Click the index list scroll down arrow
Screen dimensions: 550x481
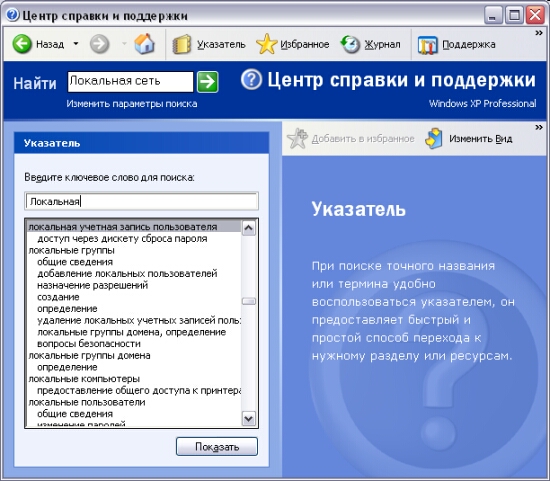(x=249, y=418)
